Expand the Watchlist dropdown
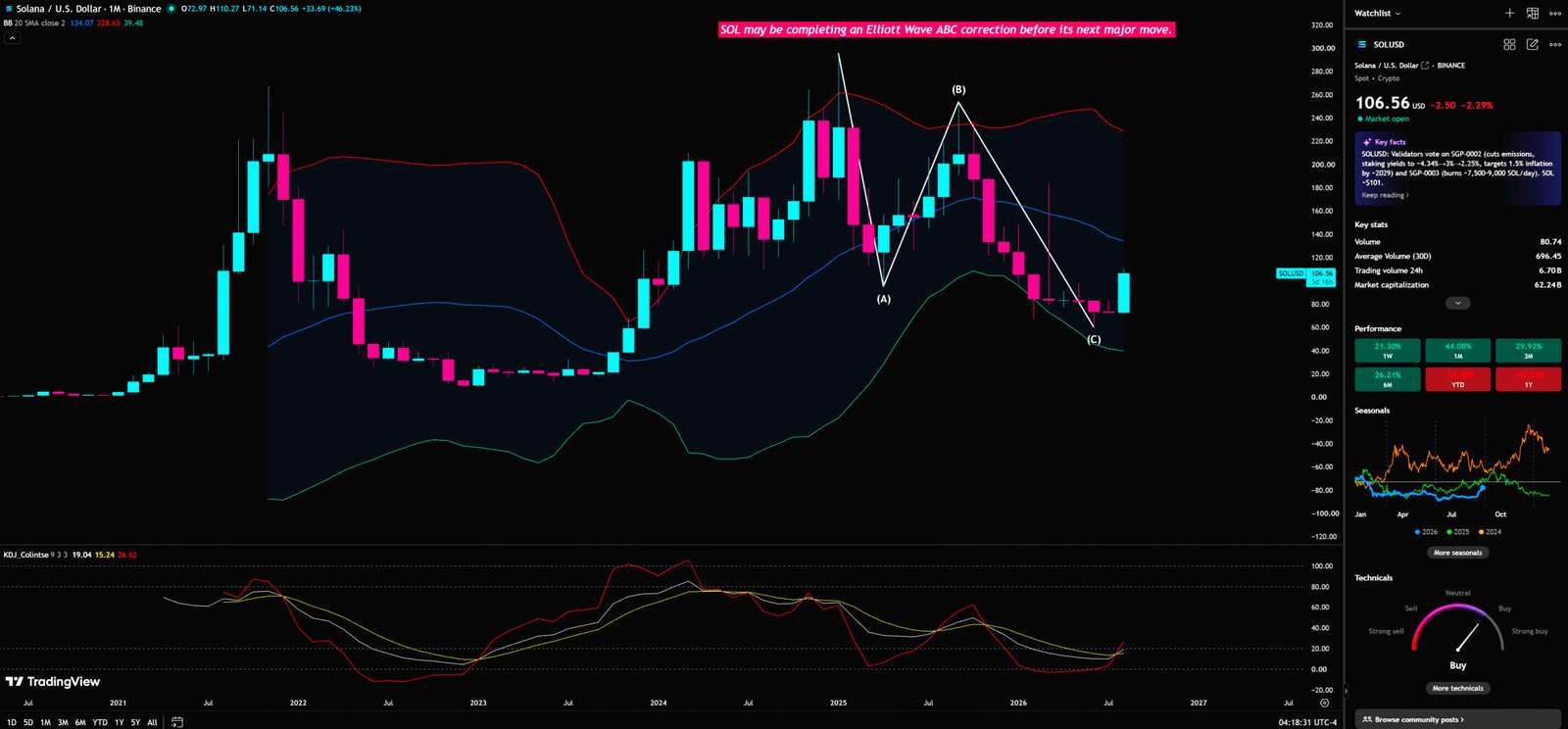Image resolution: width=1568 pixels, height=729 pixels. point(1378,14)
